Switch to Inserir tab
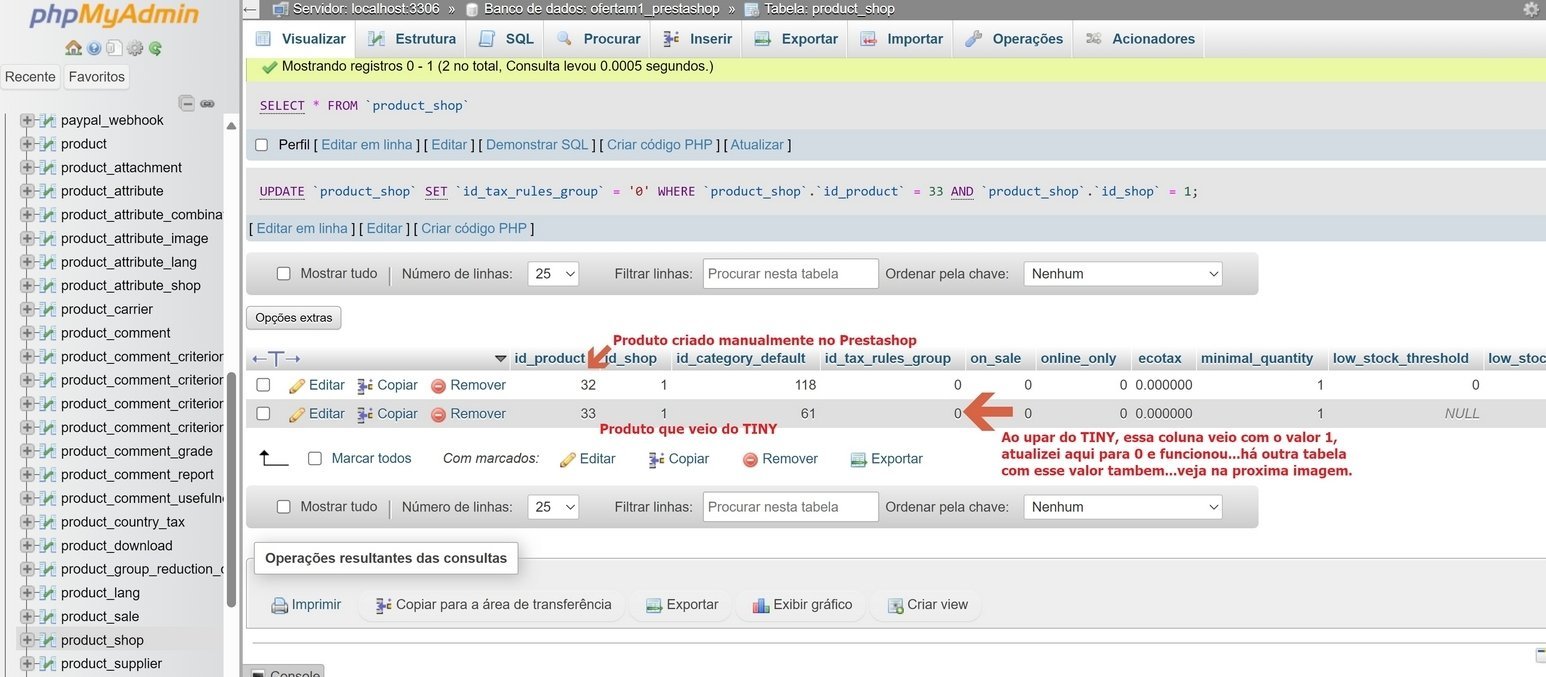The width and height of the screenshot is (1546, 677). (697, 39)
